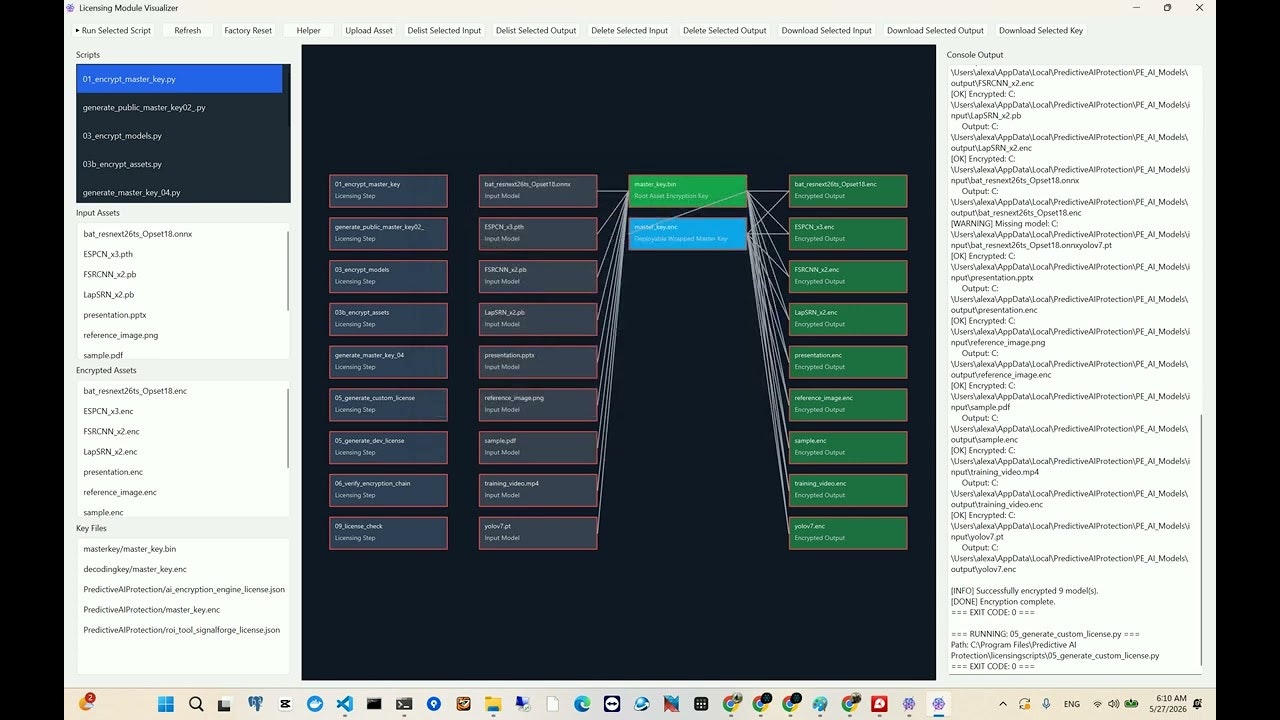Open Microsoft Edge from the taskbar
Screen dimensions: 1280x720
[582, 704]
